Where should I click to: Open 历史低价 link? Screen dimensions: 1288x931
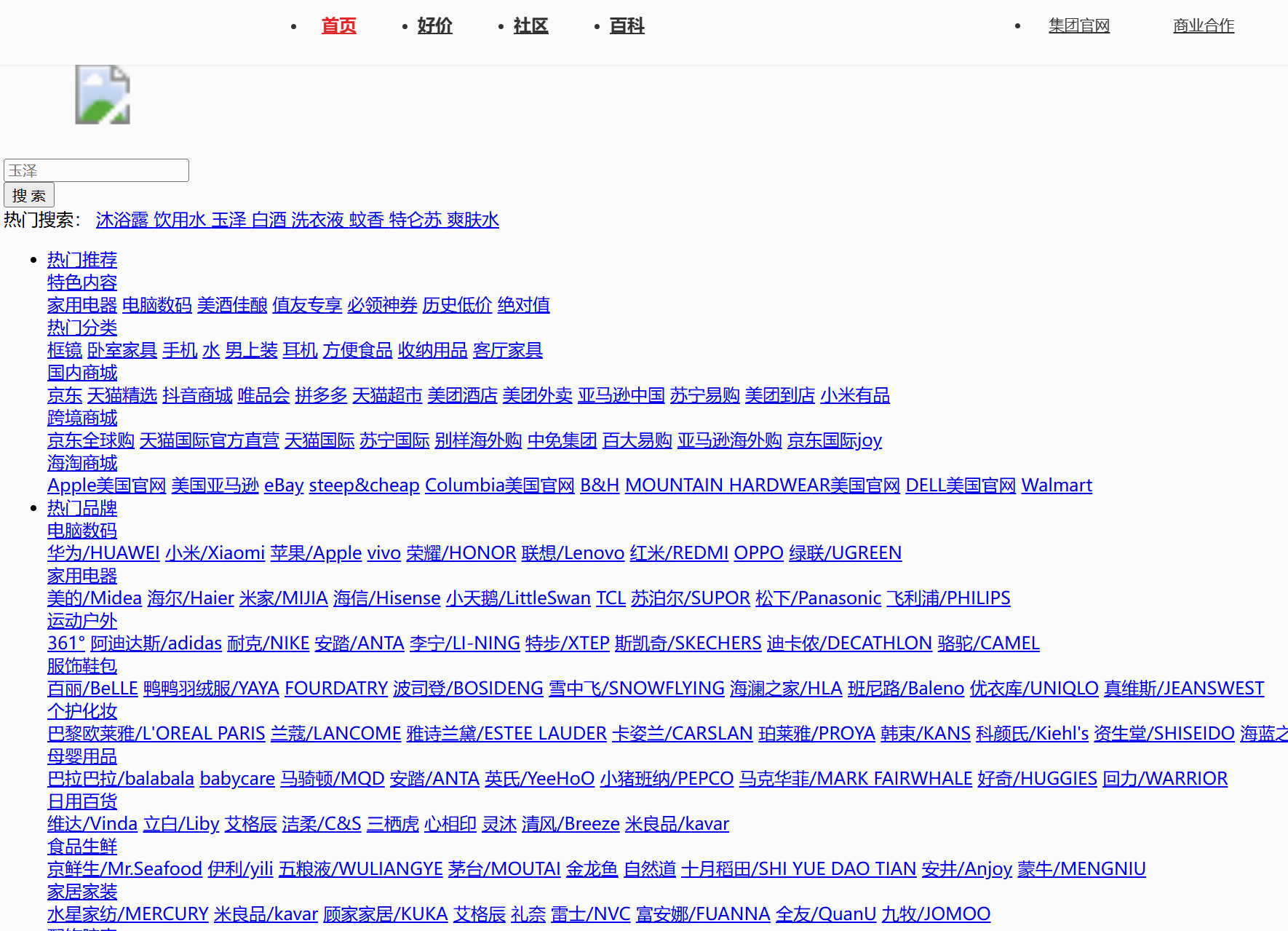click(x=457, y=305)
